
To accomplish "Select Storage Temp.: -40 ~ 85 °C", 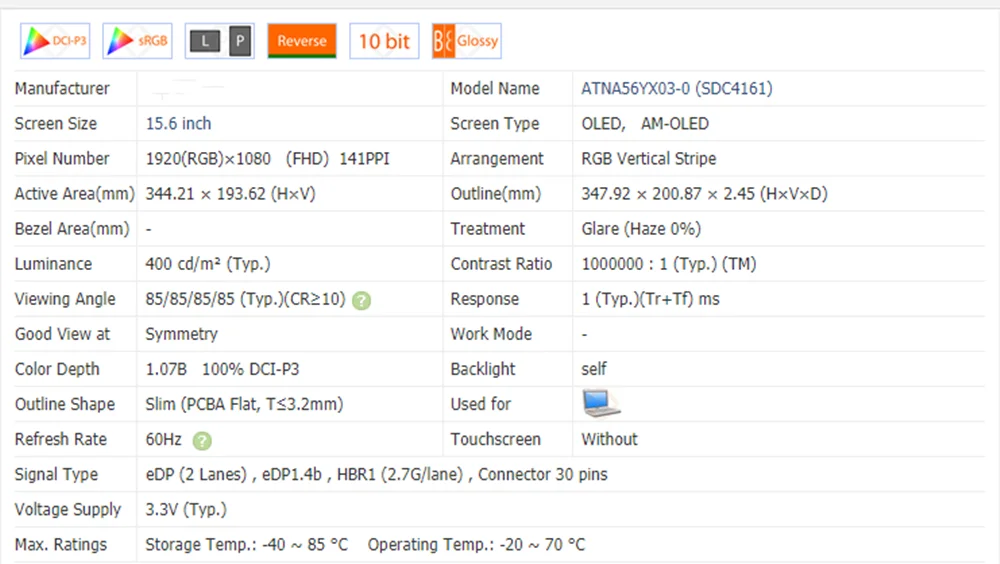I will coord(246,545).
